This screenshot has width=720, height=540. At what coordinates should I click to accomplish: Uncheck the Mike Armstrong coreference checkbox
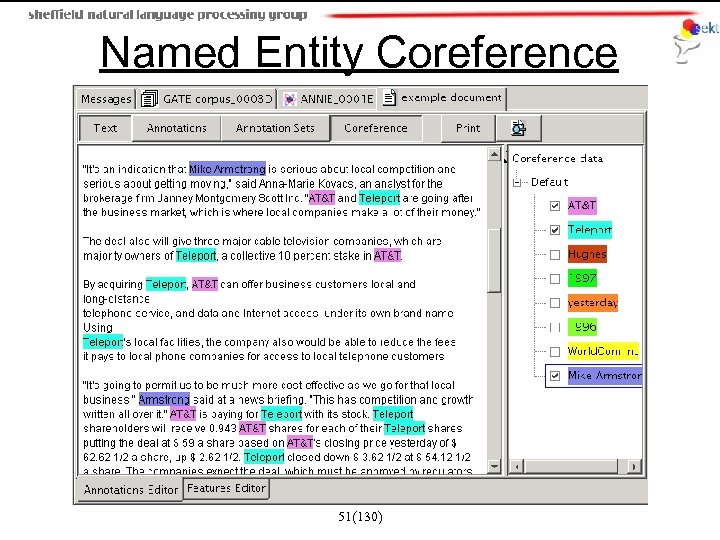tap(555, 376)
